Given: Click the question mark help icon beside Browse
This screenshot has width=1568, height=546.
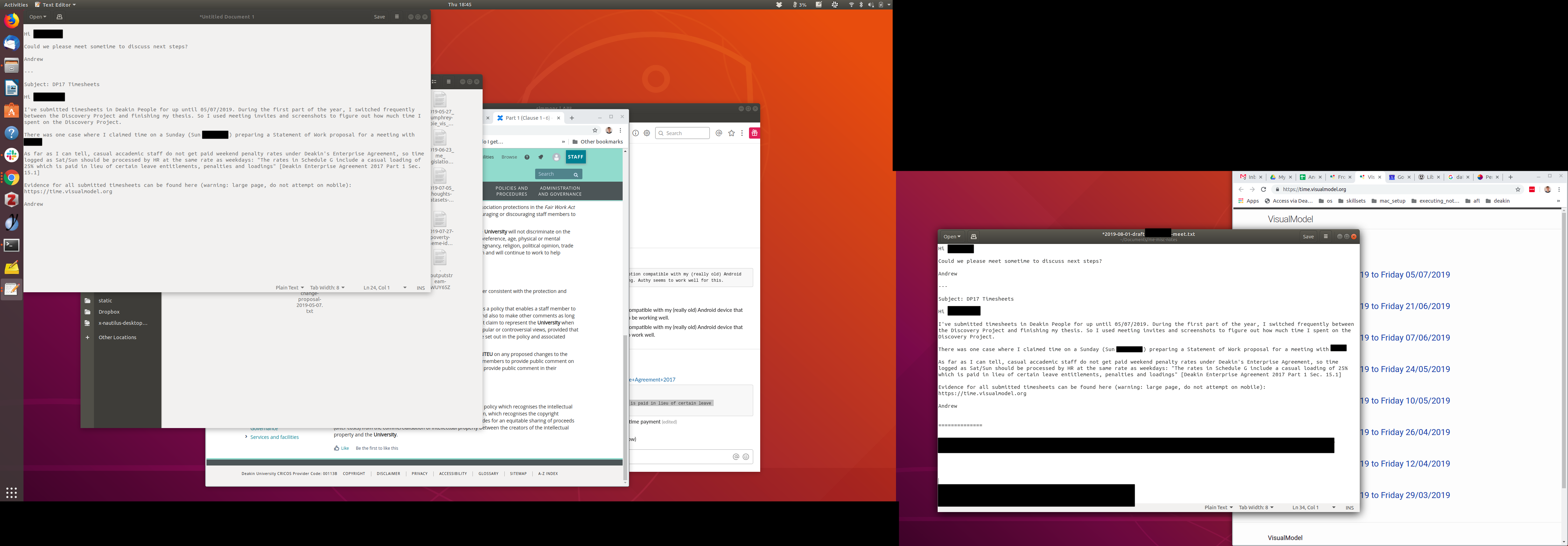Looking at the screenshot, I should [x=527, y=157].
